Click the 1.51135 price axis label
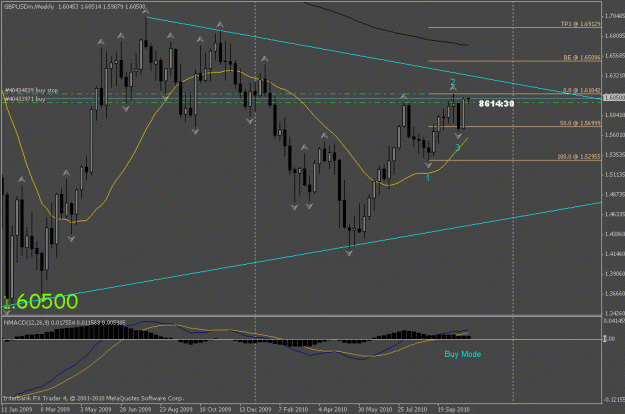Screen dimensions: 625x414 614,175
